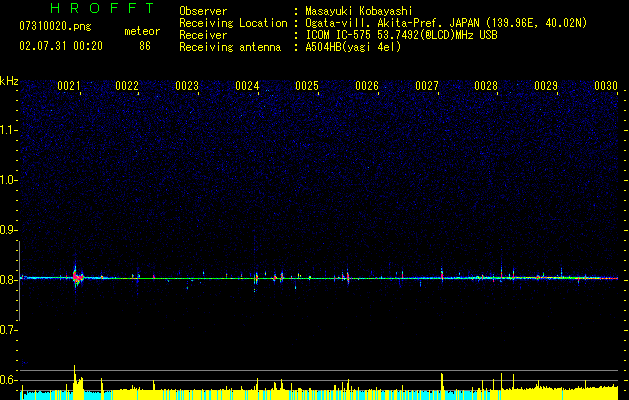Select the ICOM IC-575 53.7492 MHz receiver text
This screenshot has width=629, height=400.
pyautogui.click(x=401, y=35)
